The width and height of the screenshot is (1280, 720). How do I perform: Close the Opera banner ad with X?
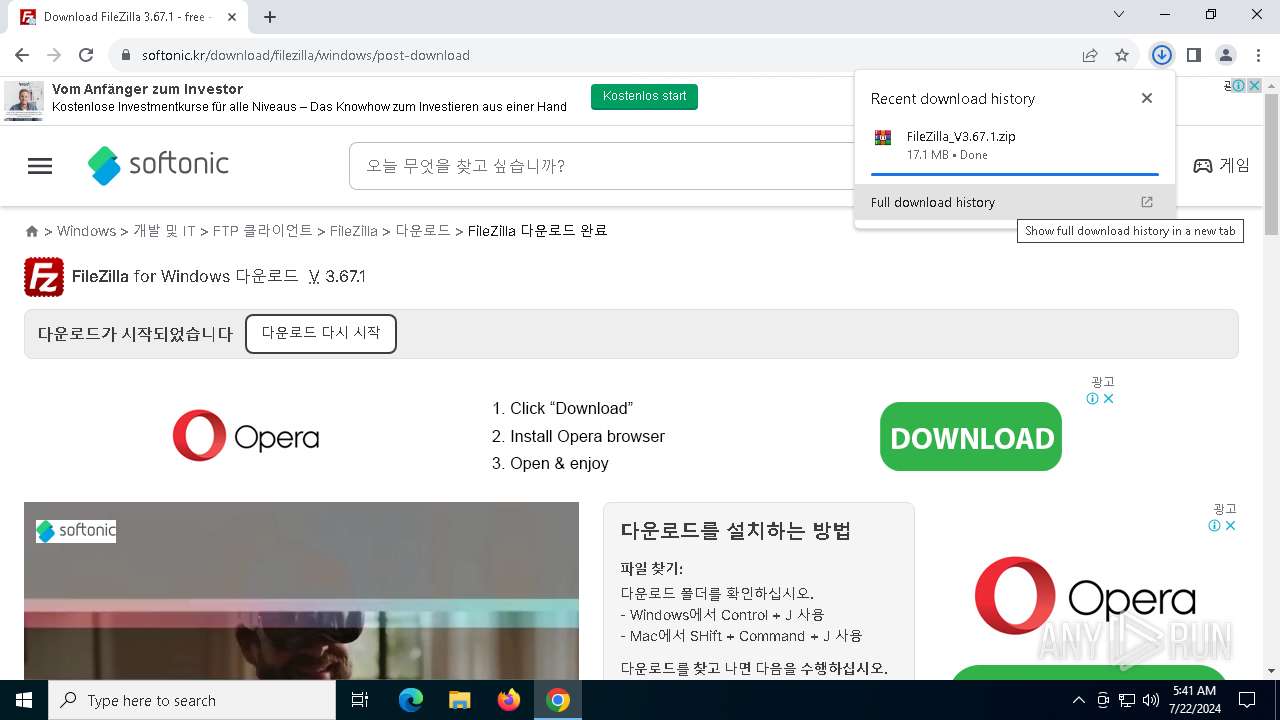tap(1108, 399)
